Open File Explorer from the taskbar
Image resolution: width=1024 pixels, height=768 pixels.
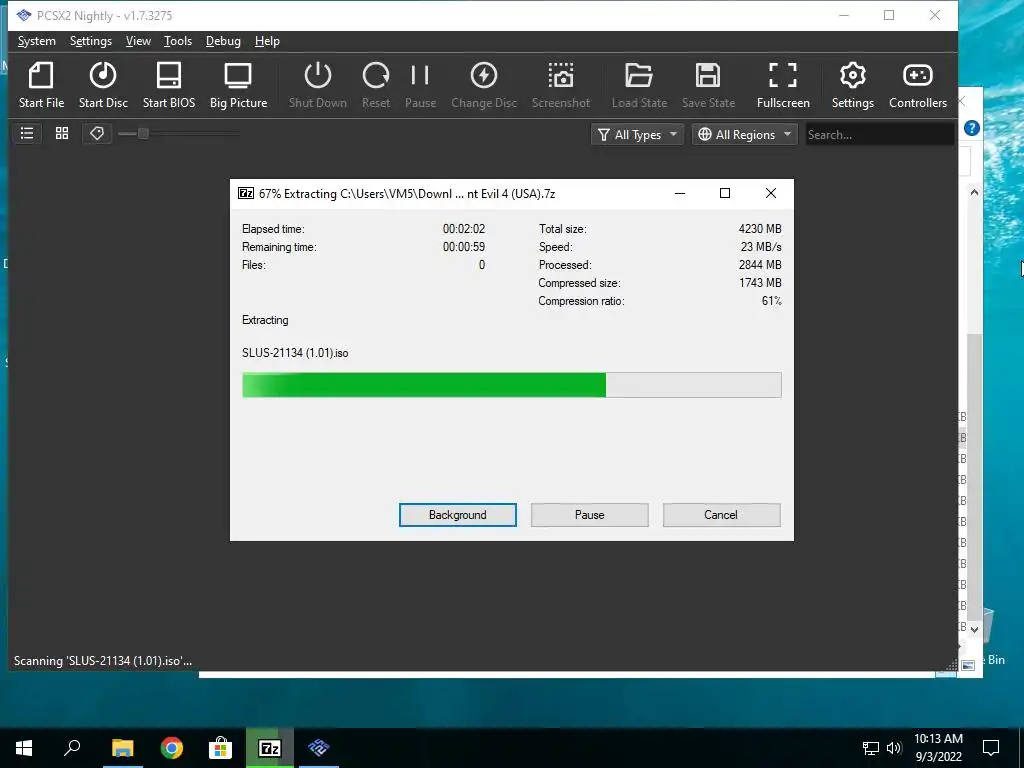click(x=122, y=748)
